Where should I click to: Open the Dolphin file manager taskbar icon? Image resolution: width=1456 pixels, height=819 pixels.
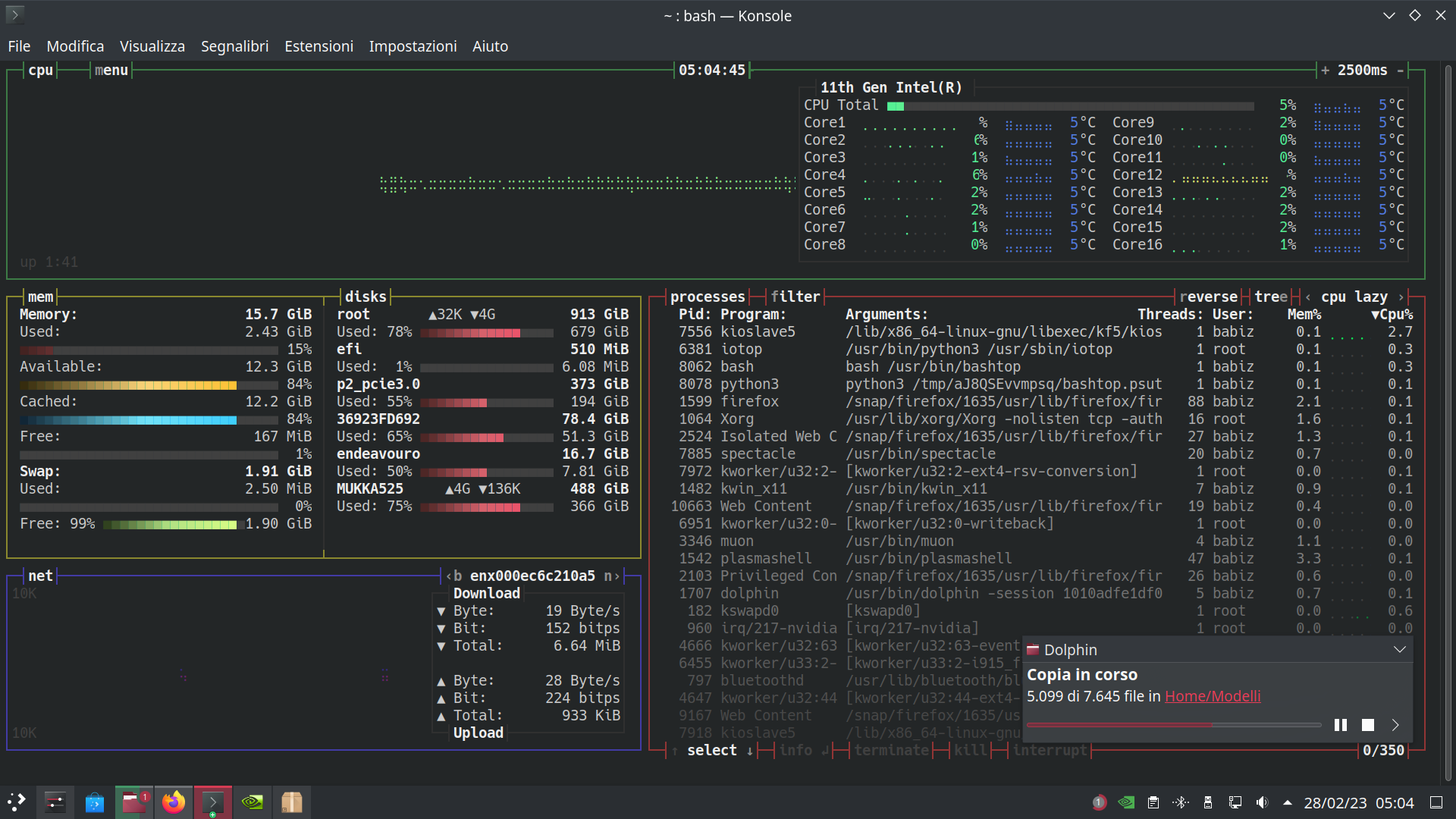click(134, 802)
